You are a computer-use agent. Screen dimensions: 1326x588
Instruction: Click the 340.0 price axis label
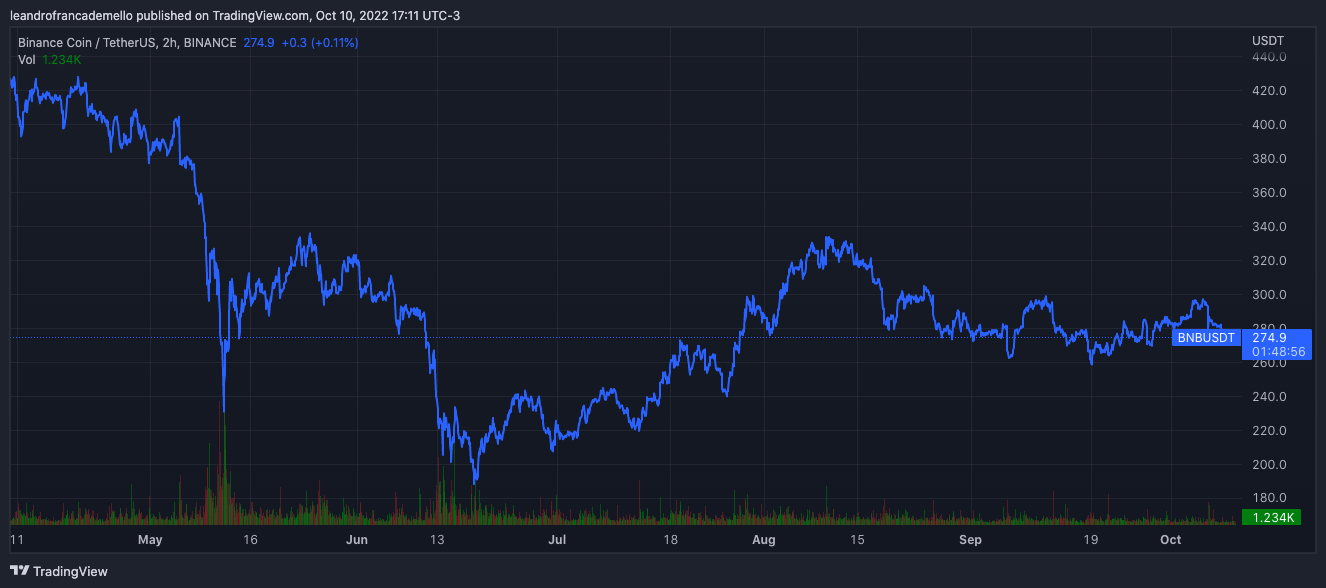click(x=1268, y=227)
